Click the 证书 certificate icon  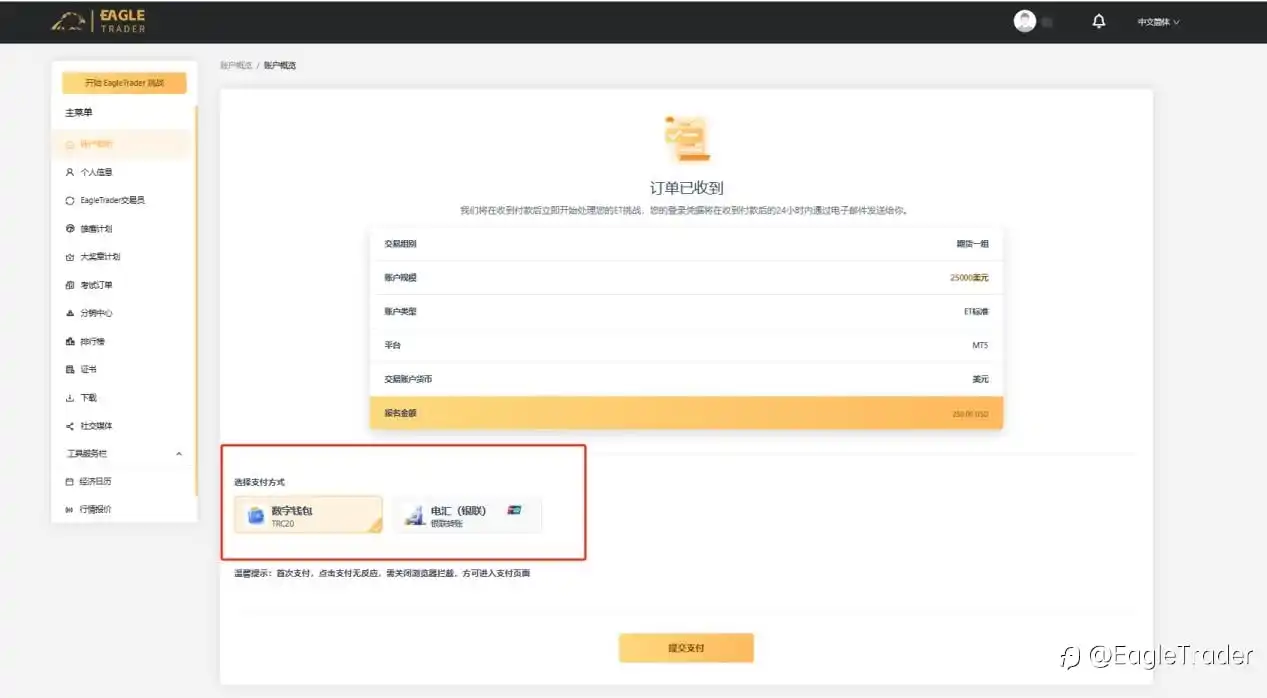[70, 369]
